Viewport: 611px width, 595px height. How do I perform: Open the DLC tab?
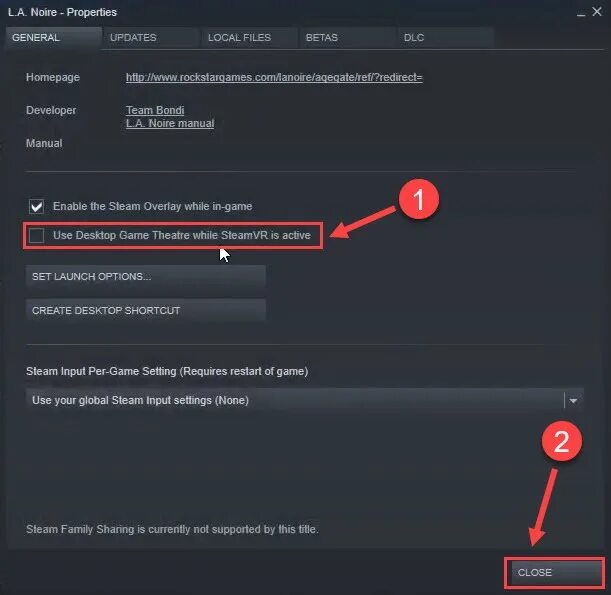point(446,38)
